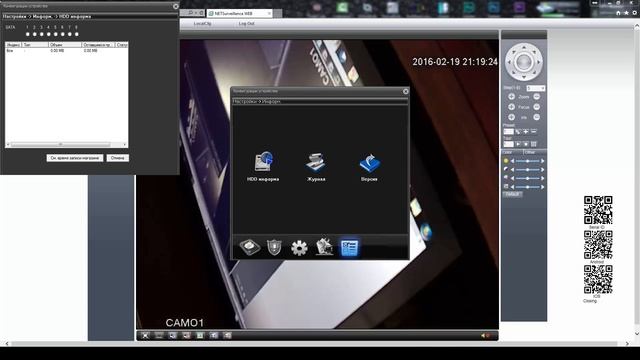640x360 pixels.
Task: Click the Log Out menu item
Action: (x=246, y=24)
